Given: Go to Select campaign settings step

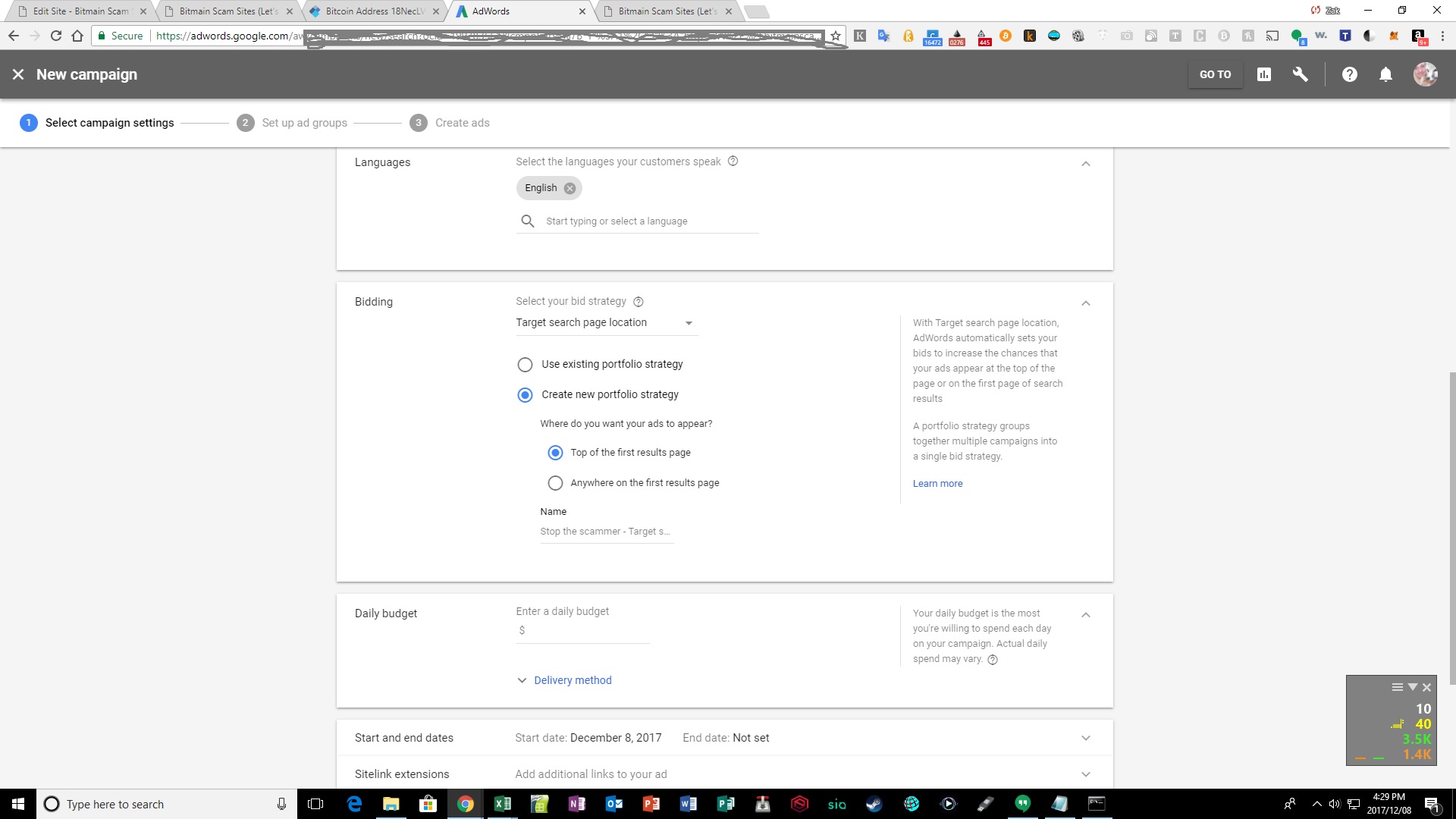Looking at the screenshot, I should coord(97,123).
